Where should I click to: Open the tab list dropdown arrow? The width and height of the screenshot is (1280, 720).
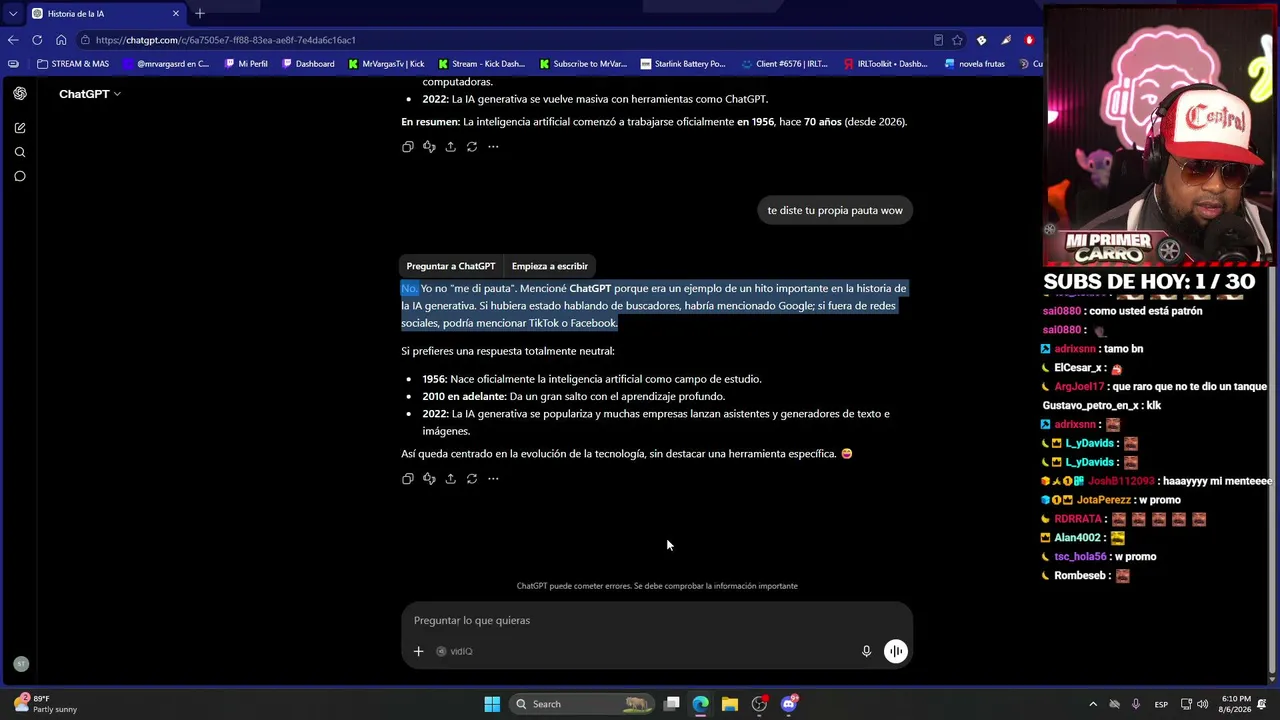tap(13, 13)
